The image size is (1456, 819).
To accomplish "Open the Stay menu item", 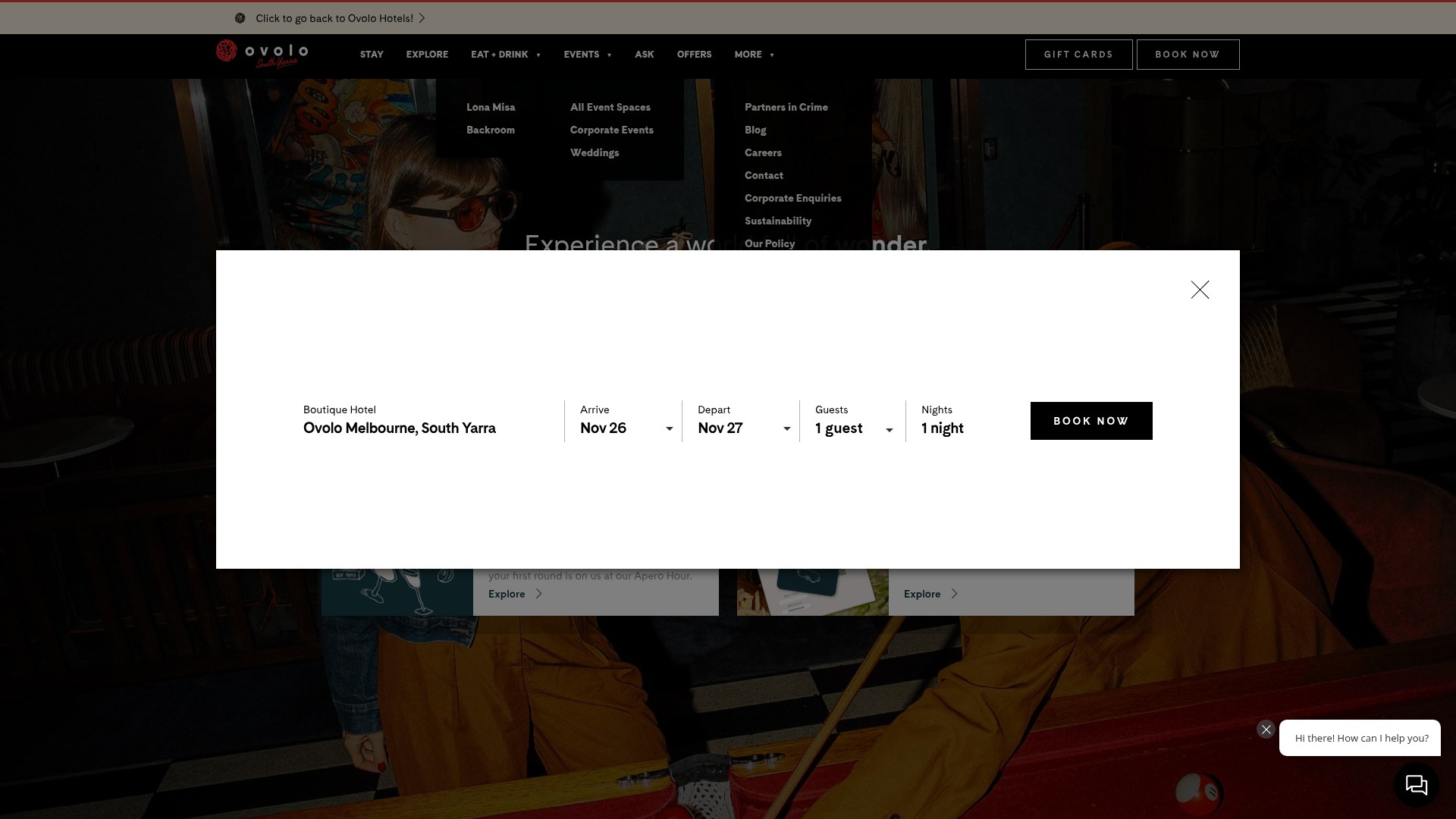I will (x=372, y=55).
